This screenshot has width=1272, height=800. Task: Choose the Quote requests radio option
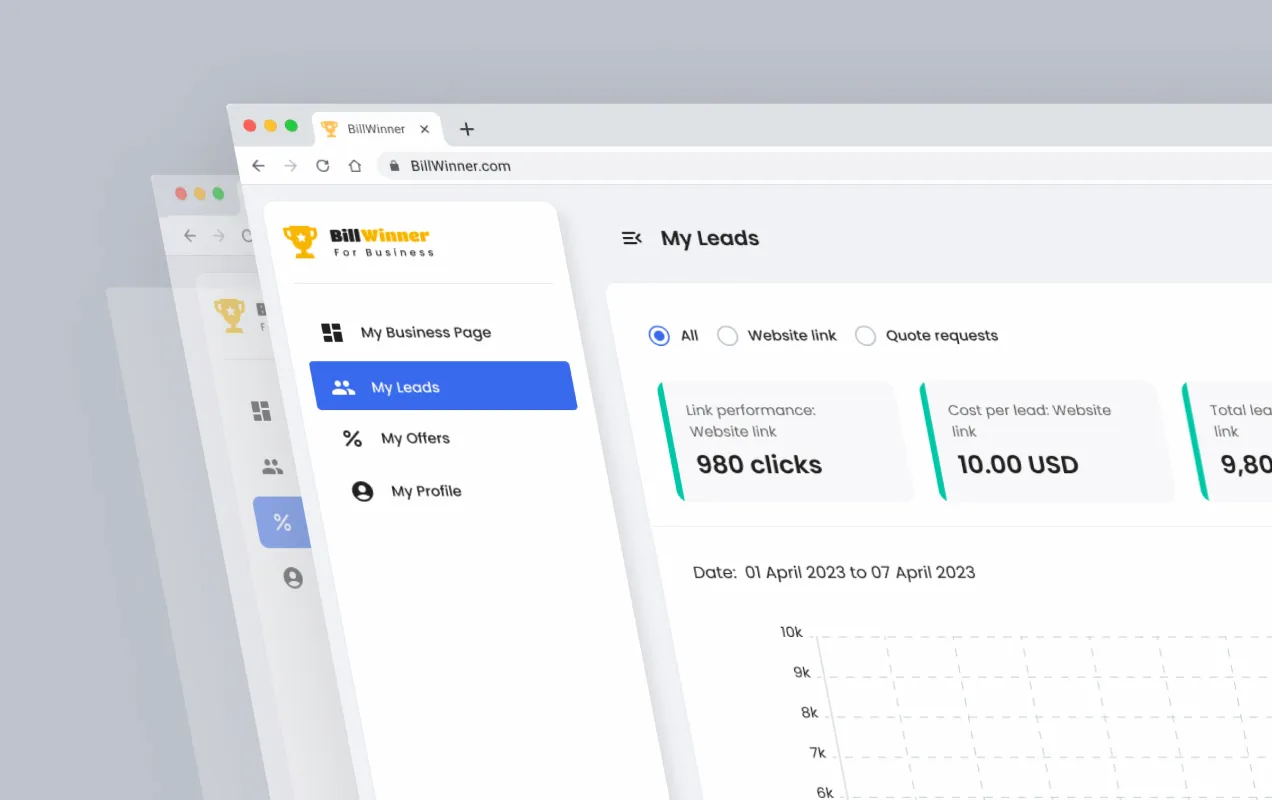point(865,336)
